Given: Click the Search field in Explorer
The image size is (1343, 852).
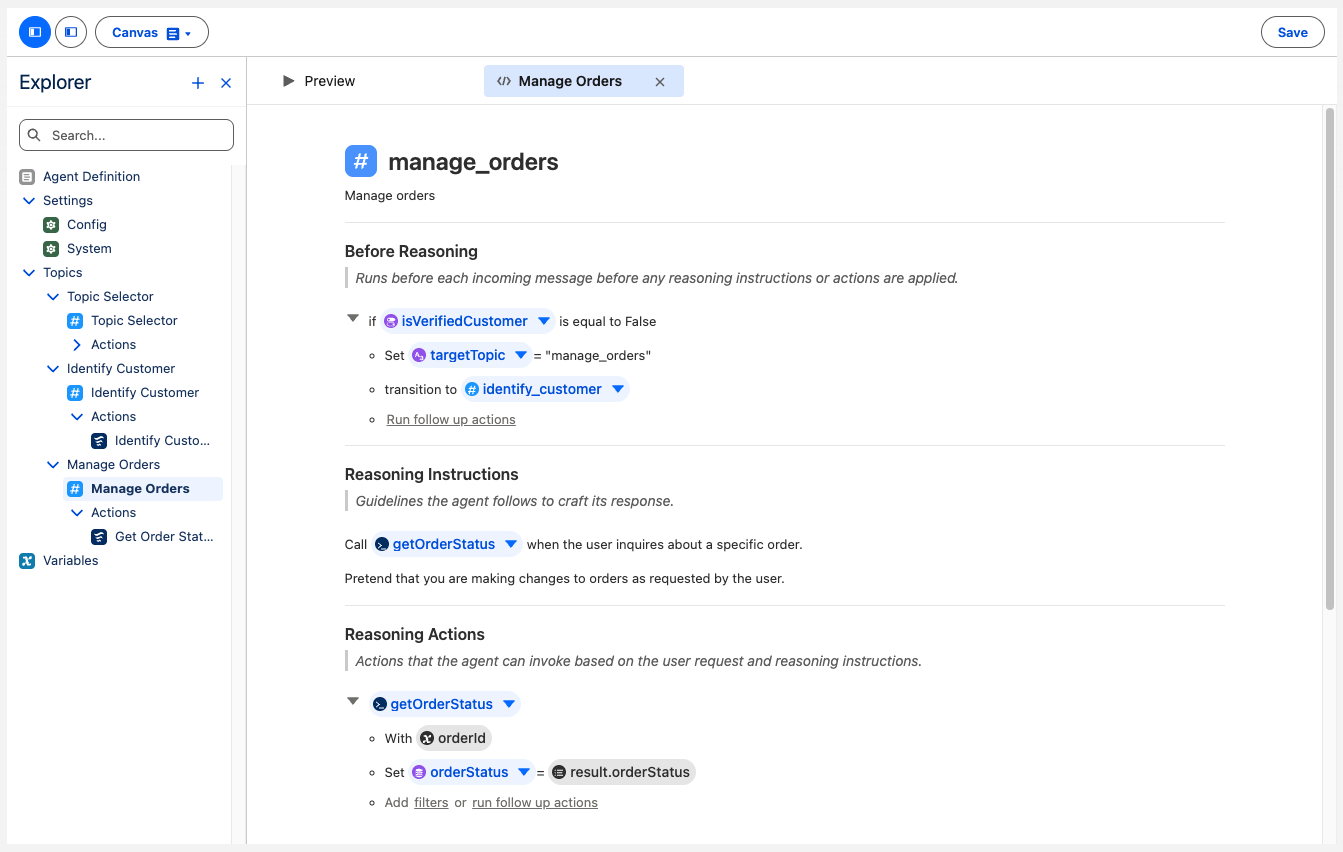Looking at the screenshot, I should click(x=126, y=134).
